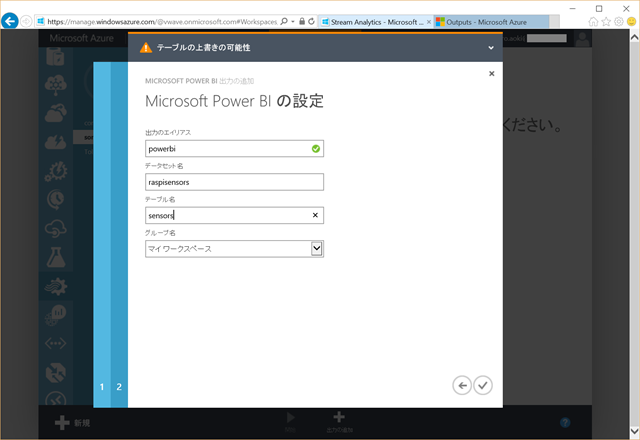Open the help question mark icon
This screenshot has width=640, height=440.
(x=565, y=422)
